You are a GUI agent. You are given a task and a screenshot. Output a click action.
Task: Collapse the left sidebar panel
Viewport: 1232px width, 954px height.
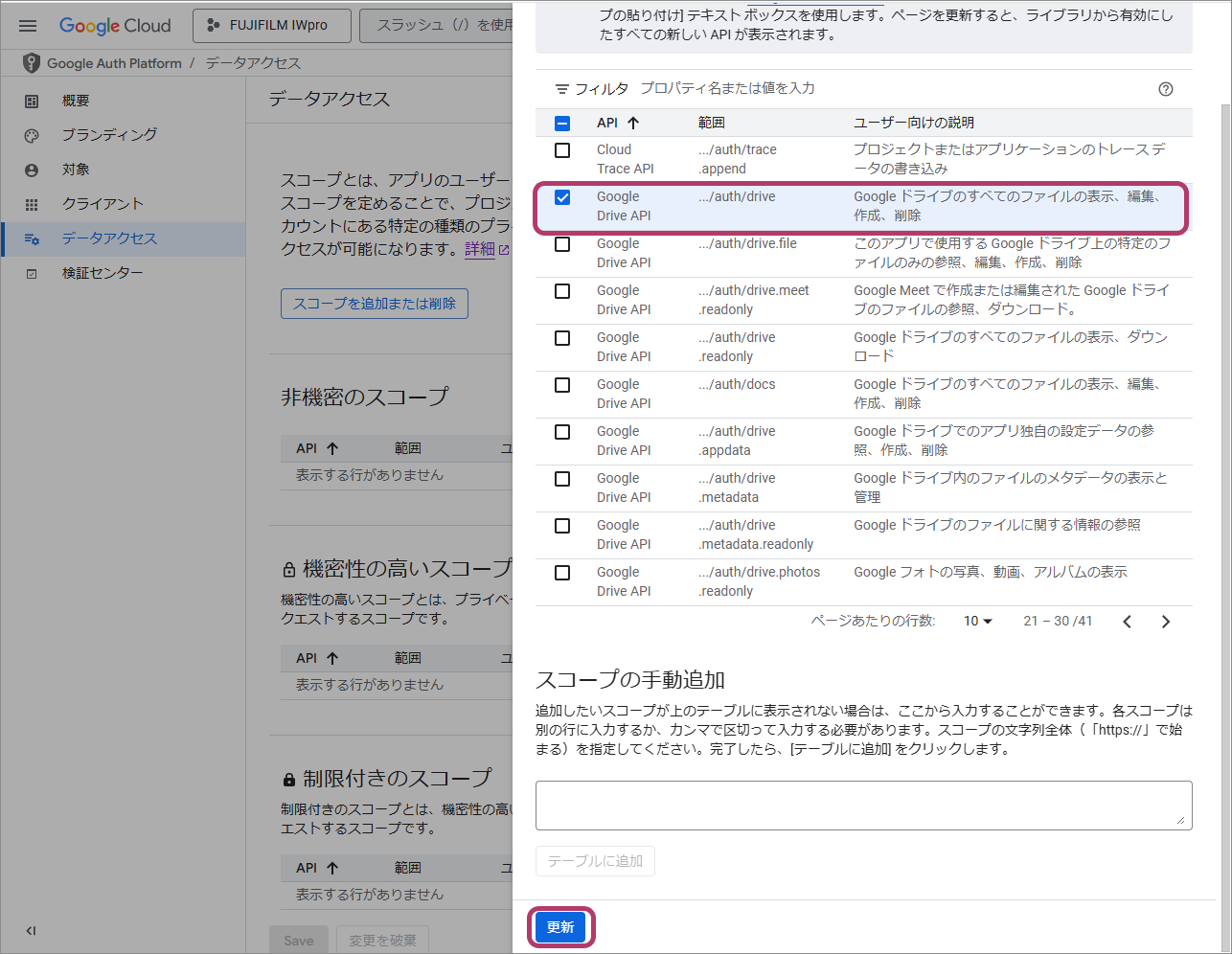[x=31, y=930]
